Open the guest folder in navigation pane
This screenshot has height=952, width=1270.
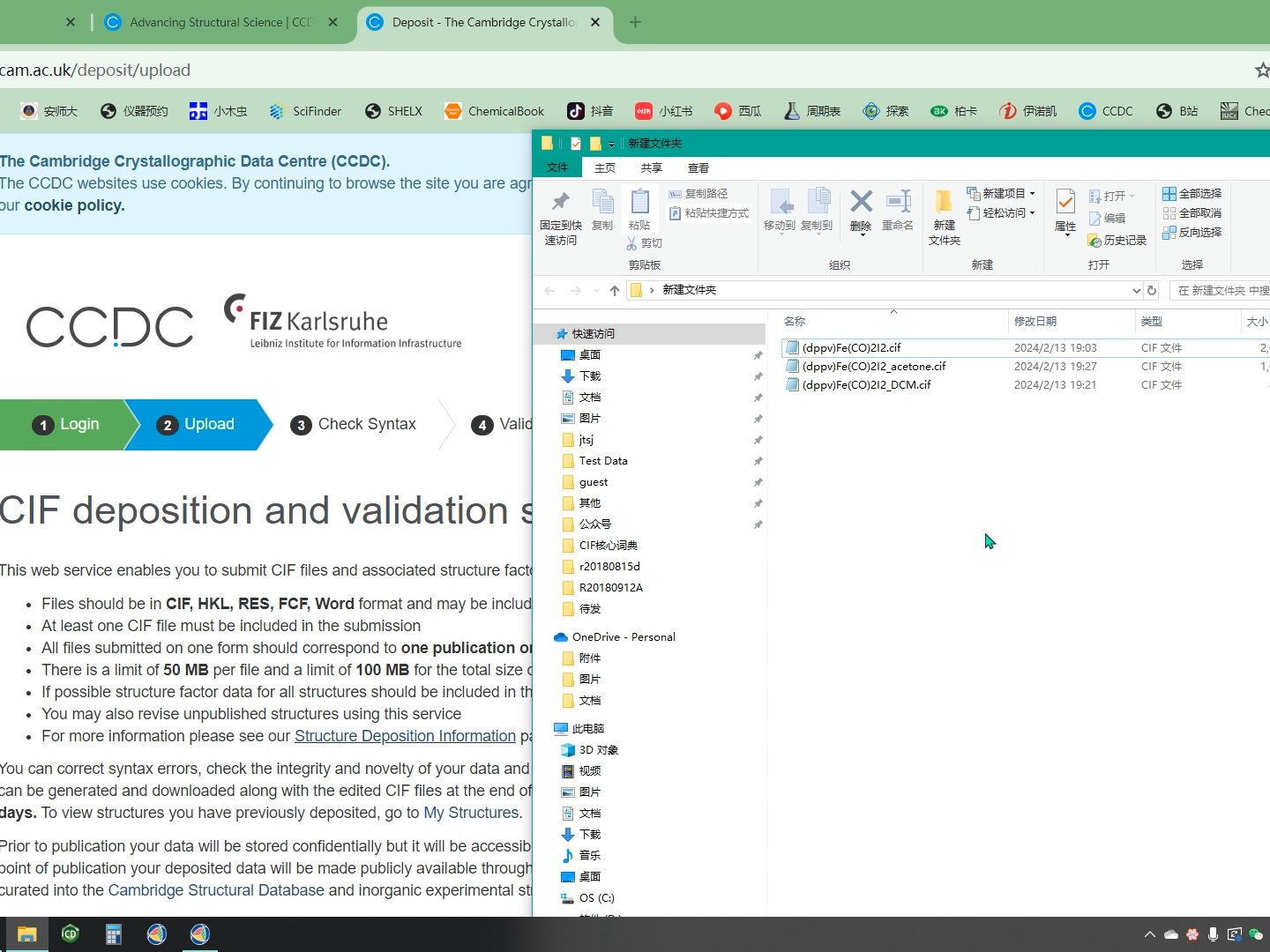click(593, 482)
